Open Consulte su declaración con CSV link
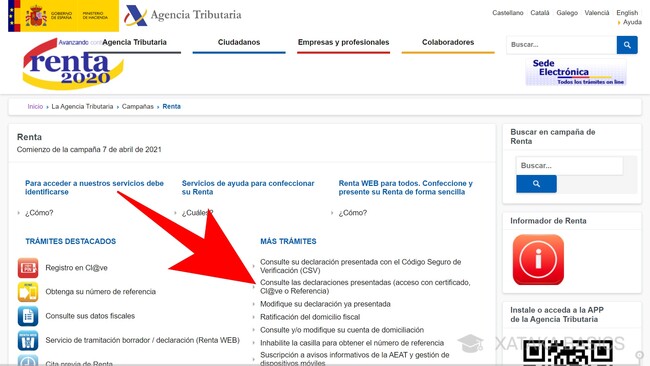This screenshot has width=650, height=366. pyautogui.click(x=360, y=266)
